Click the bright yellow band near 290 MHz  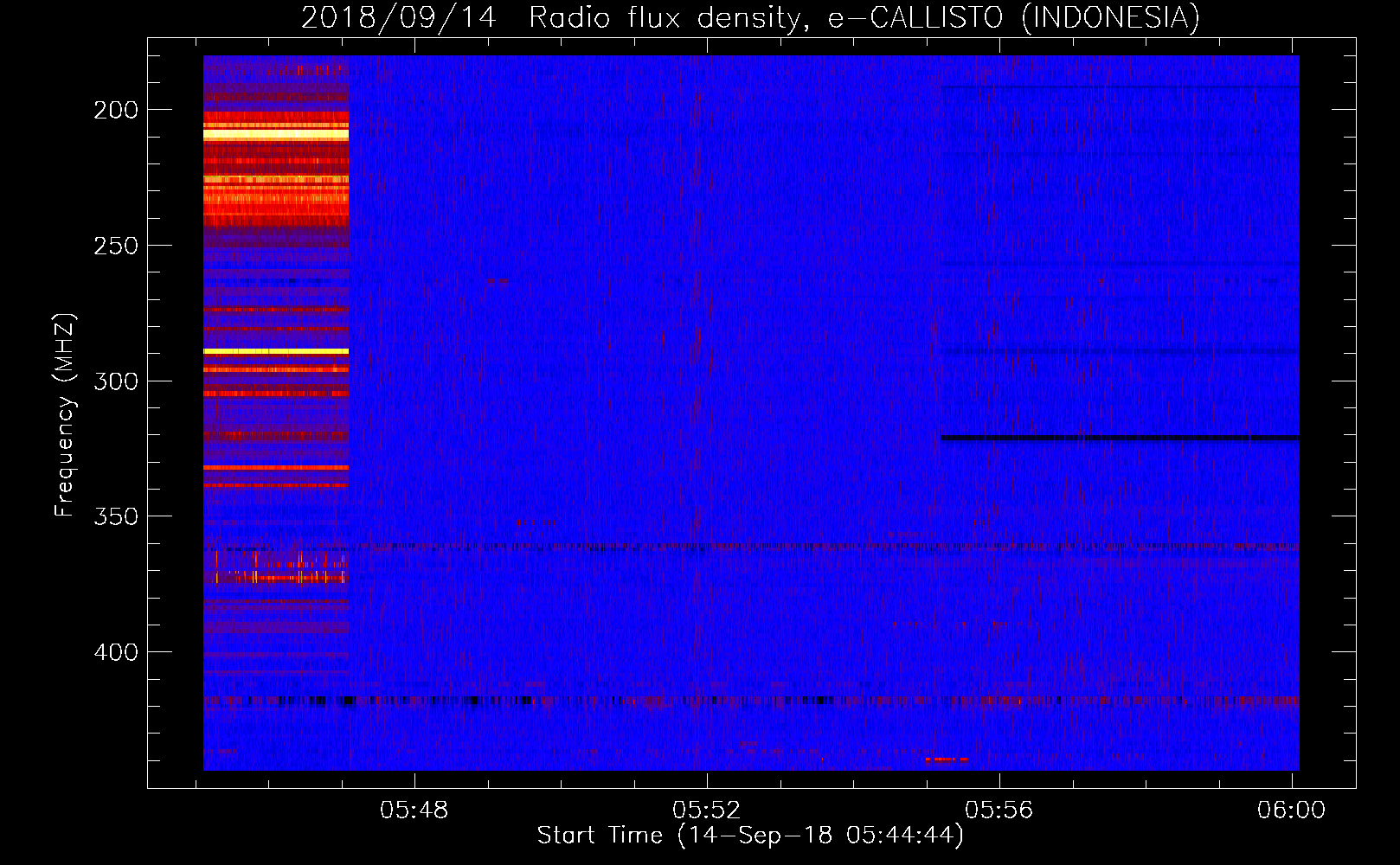(x=276, y=352)
